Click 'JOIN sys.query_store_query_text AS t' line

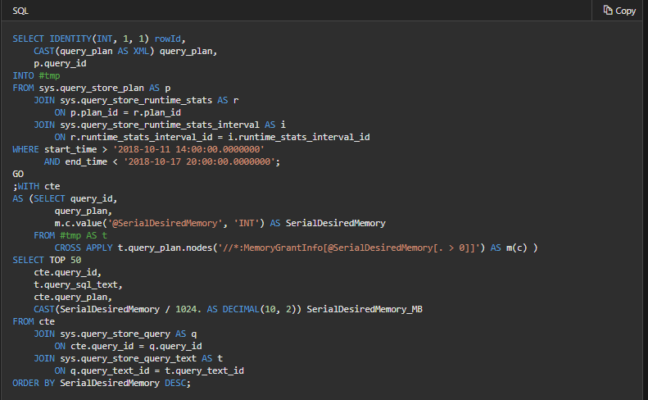tap(128, 359)
